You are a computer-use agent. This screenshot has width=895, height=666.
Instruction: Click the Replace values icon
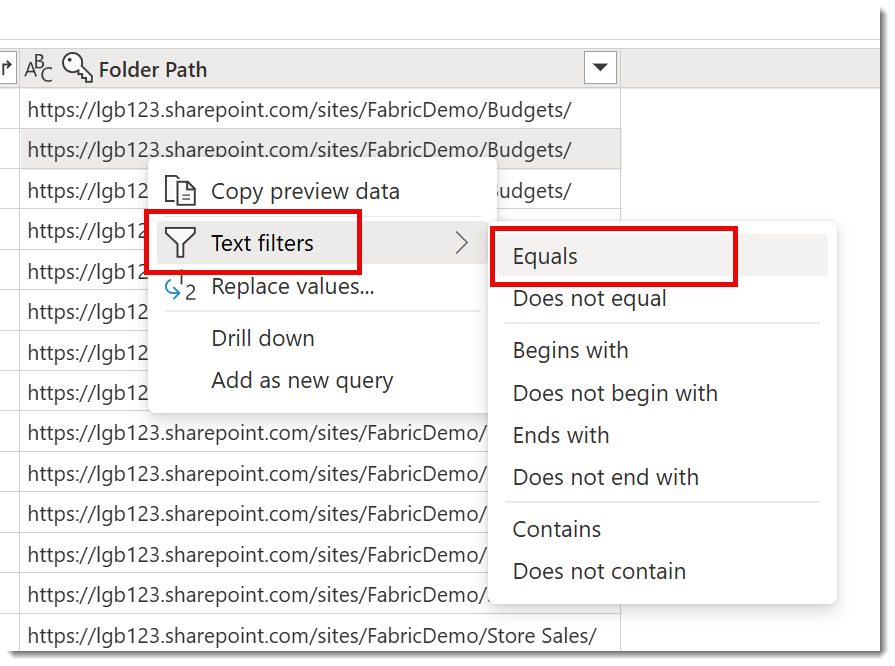point(180,288)
